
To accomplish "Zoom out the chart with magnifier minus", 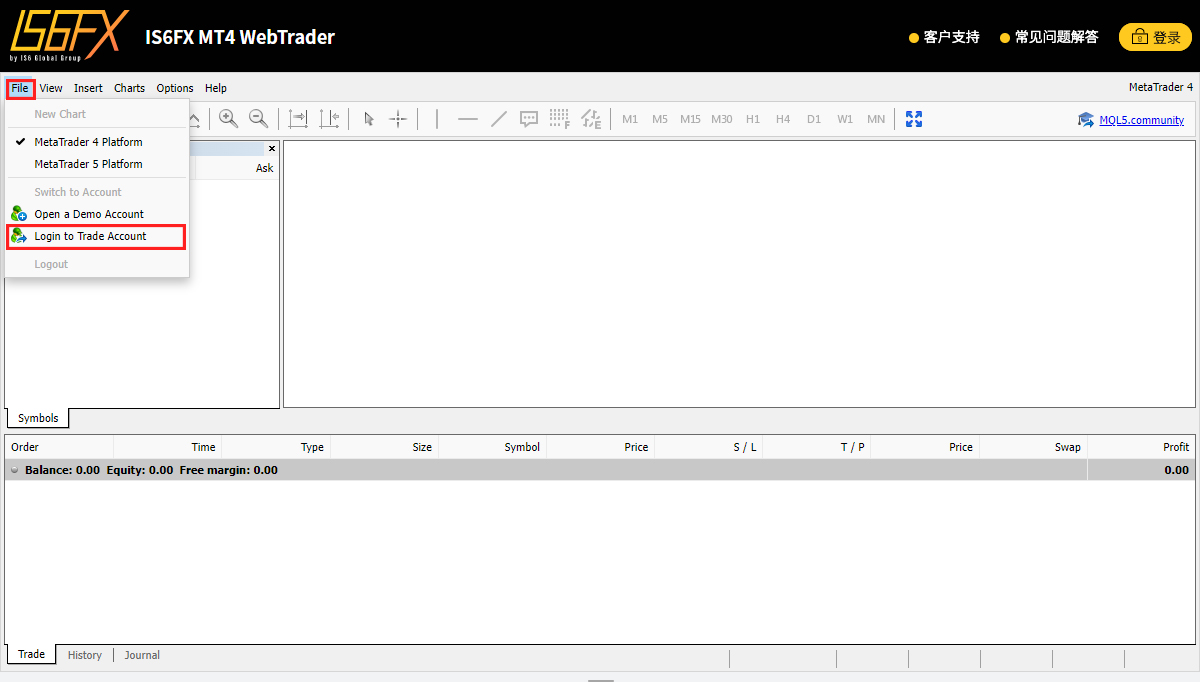I will pos(258,119).
